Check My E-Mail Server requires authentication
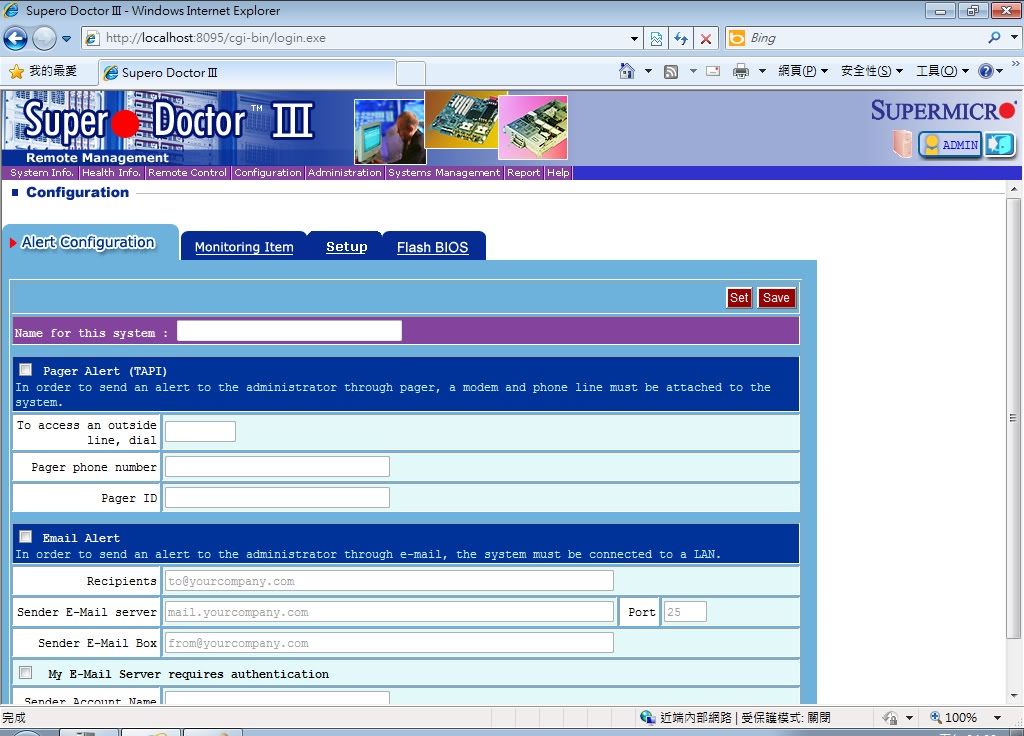 coord(25,673)
